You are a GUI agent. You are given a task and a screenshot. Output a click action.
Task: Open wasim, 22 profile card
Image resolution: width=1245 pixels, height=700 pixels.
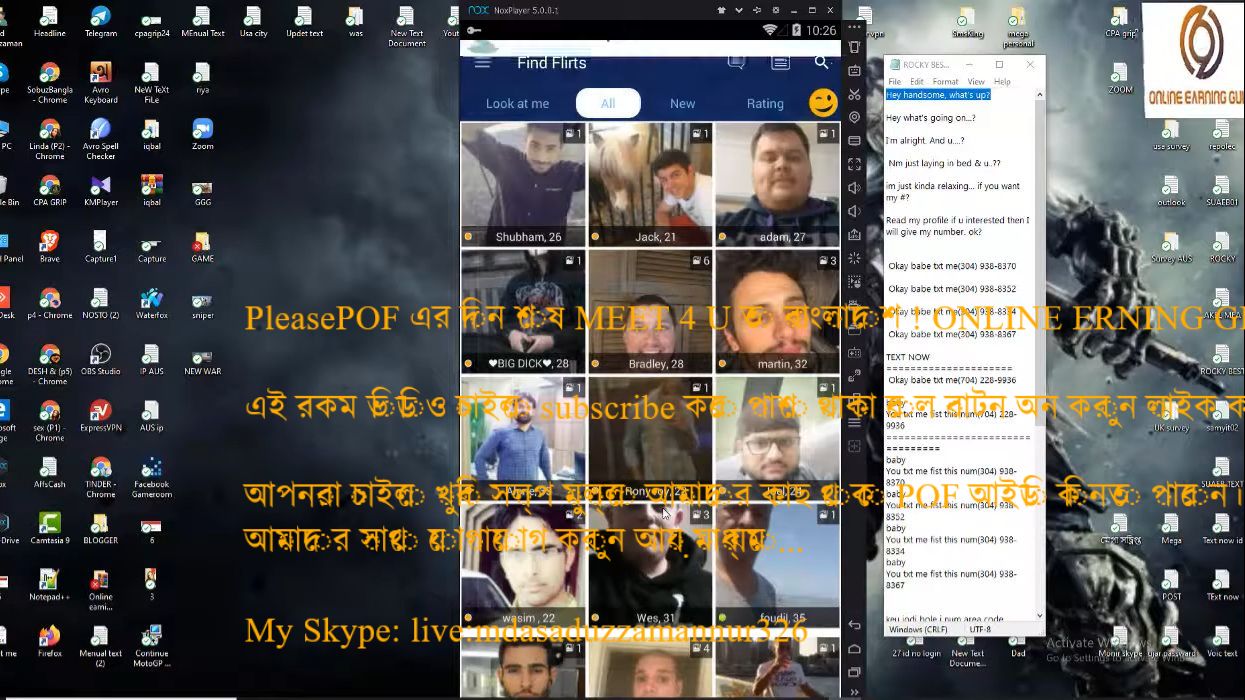(x=523, y=565)
